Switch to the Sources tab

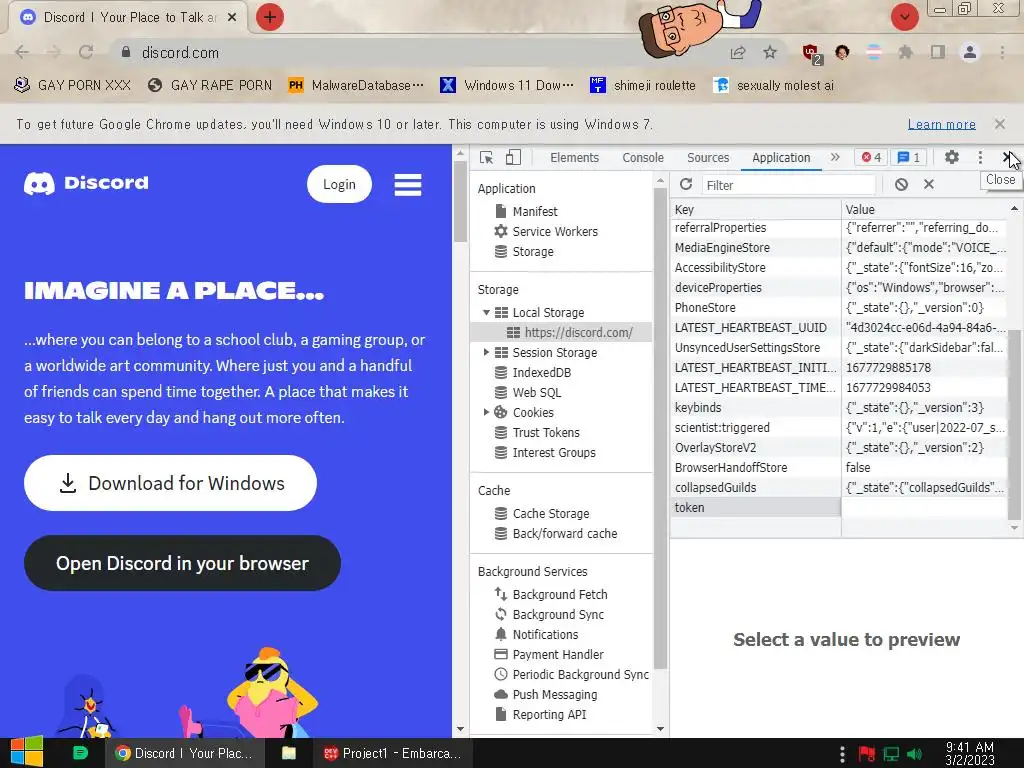coord(708,157)
